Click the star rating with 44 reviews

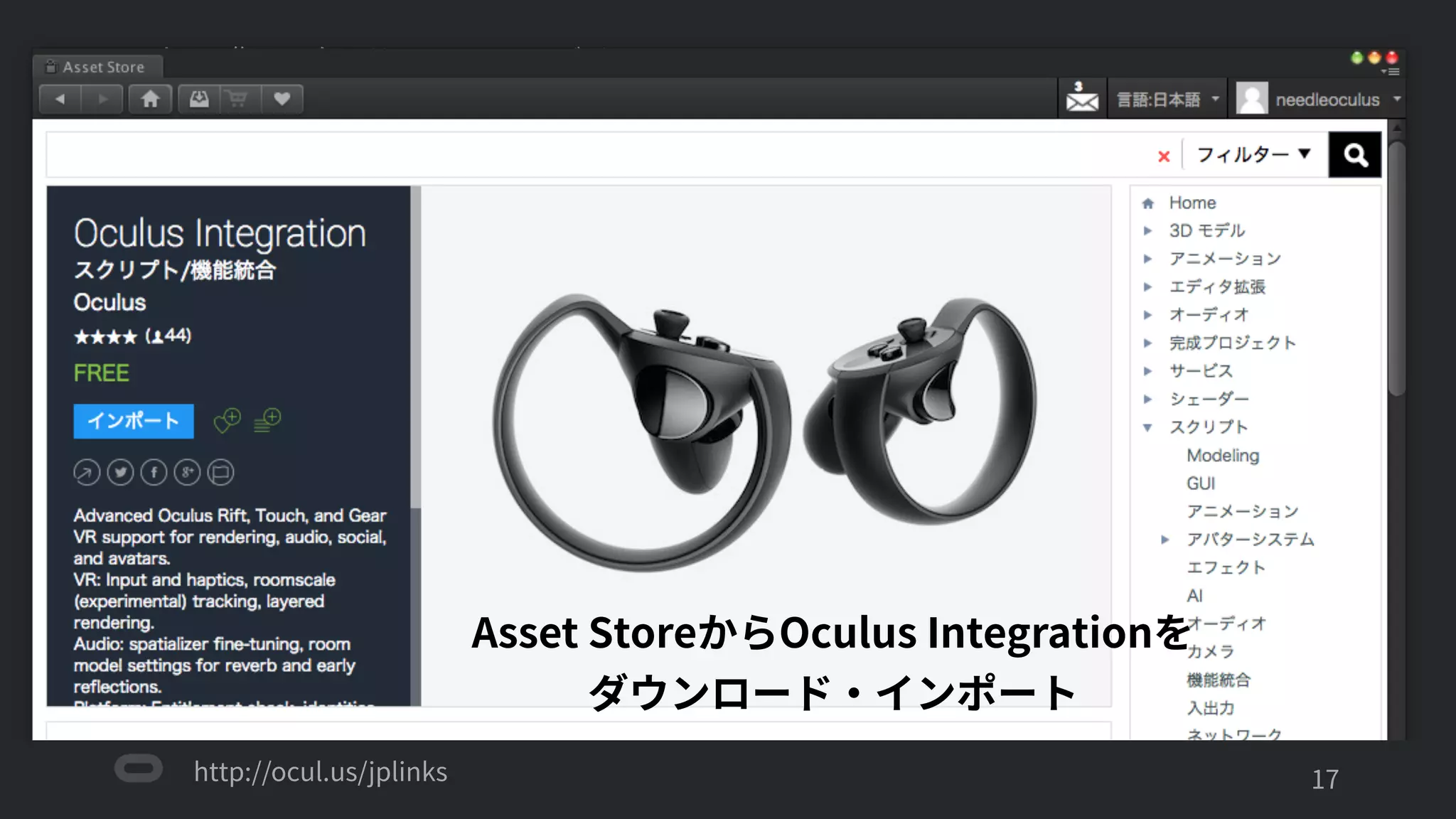click(x=133, y=336)
